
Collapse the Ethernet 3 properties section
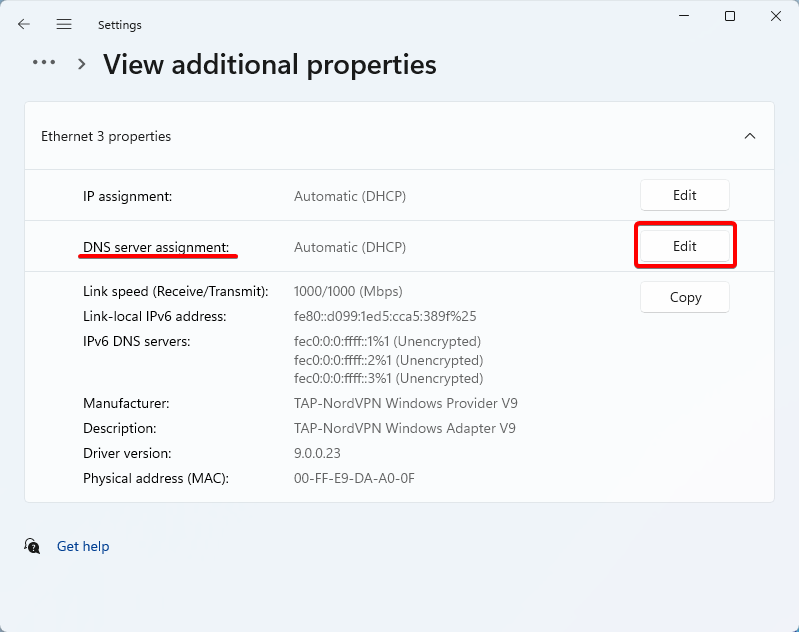point(750,136)
